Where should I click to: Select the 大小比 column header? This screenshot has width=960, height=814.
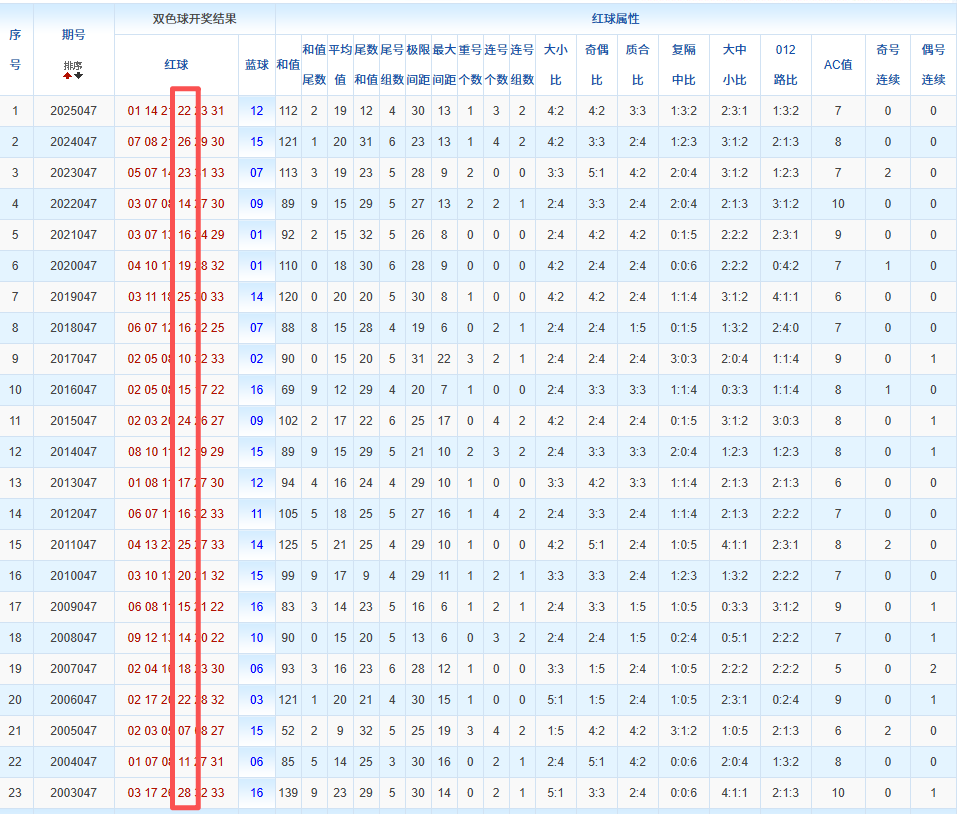tap(555, 64)
